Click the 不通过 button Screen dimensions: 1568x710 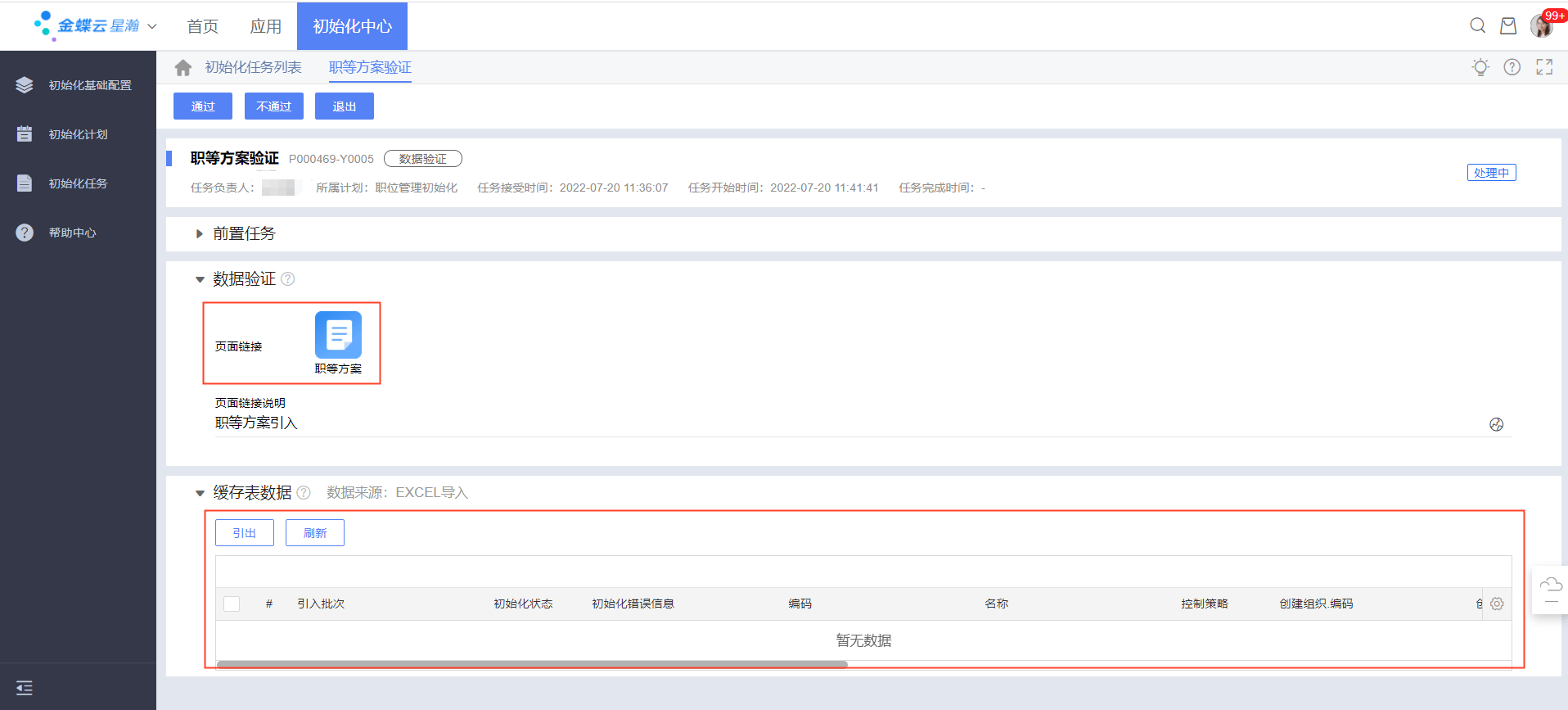coord(273,106)
